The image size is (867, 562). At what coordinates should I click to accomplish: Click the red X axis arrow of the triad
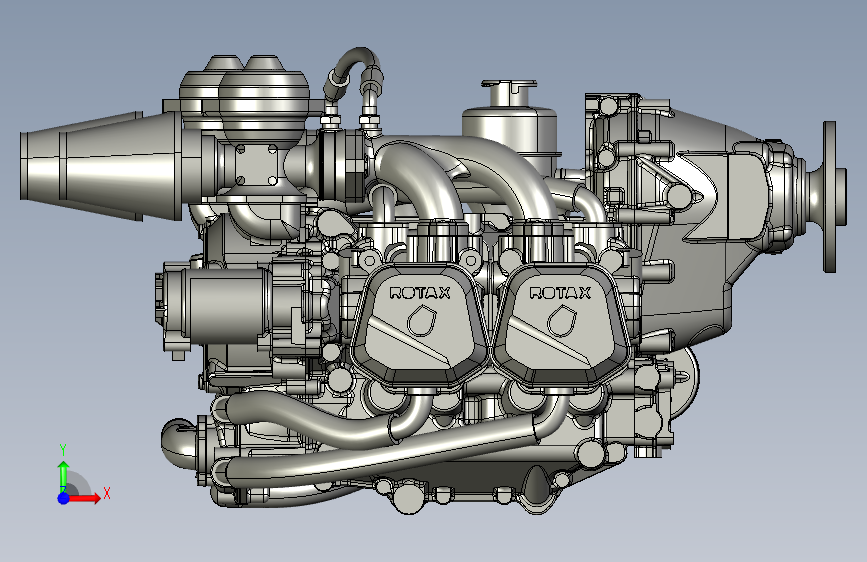point(83,498)
